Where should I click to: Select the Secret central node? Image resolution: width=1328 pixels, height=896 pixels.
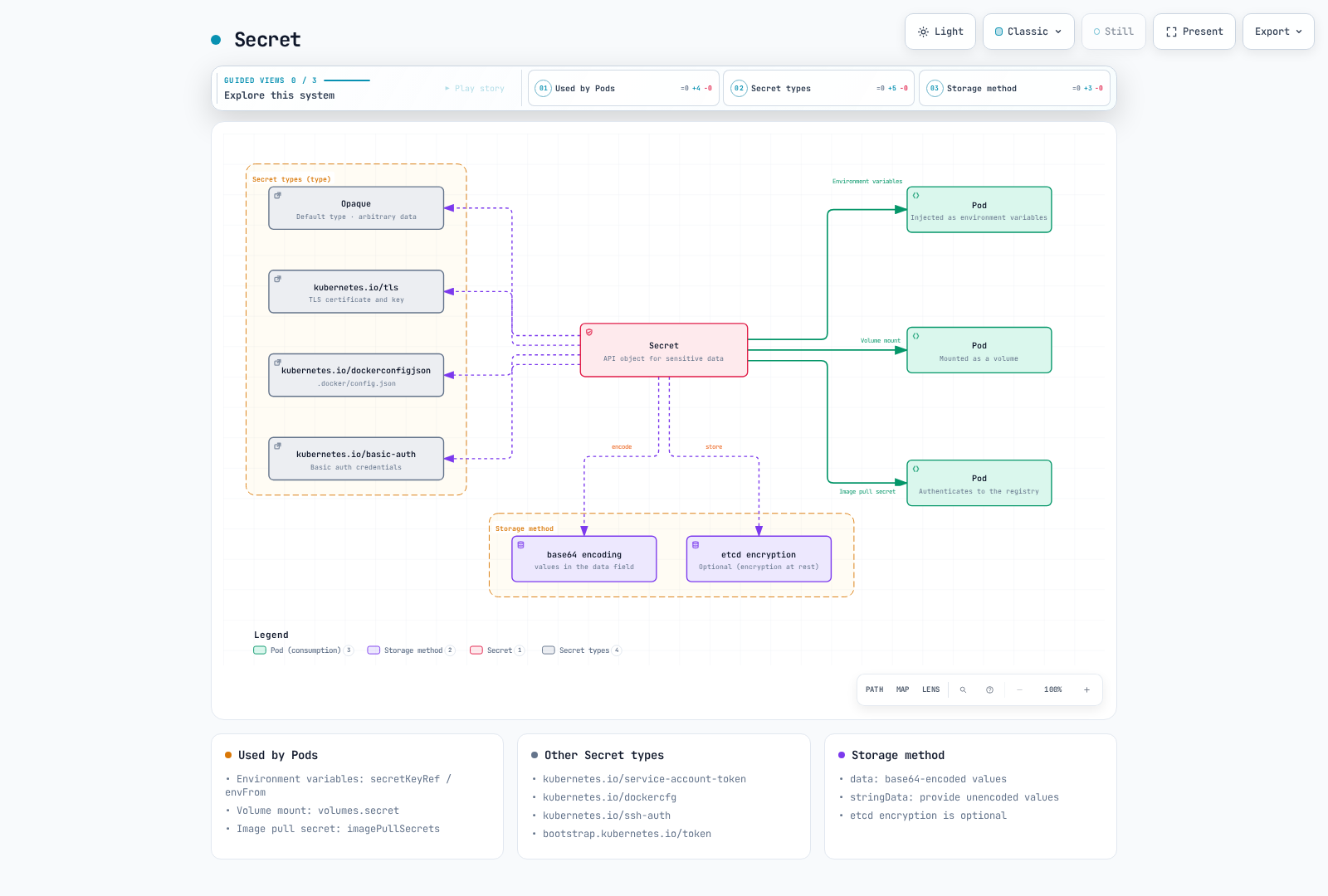tap(664, 350)
